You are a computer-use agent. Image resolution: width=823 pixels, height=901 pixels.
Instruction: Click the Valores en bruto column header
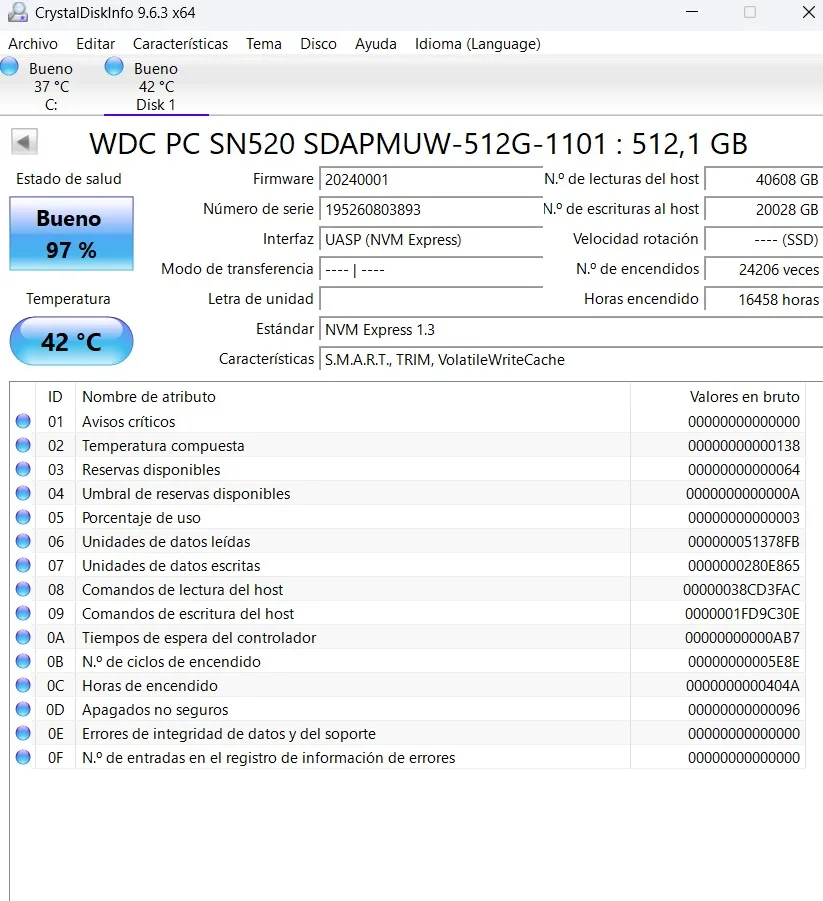coord(718,396)
